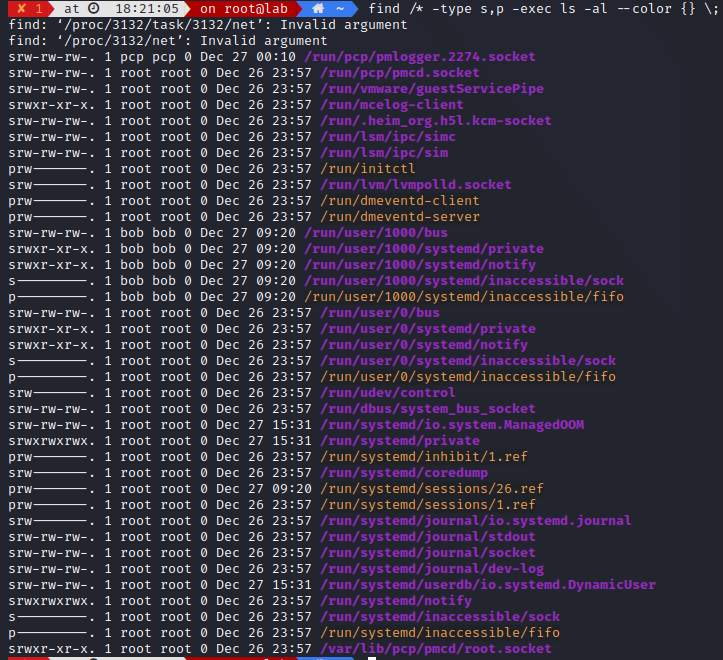Select /run/initctl pipe path
The height and width of the screenshot is (660, 723).
coord(368,169)
